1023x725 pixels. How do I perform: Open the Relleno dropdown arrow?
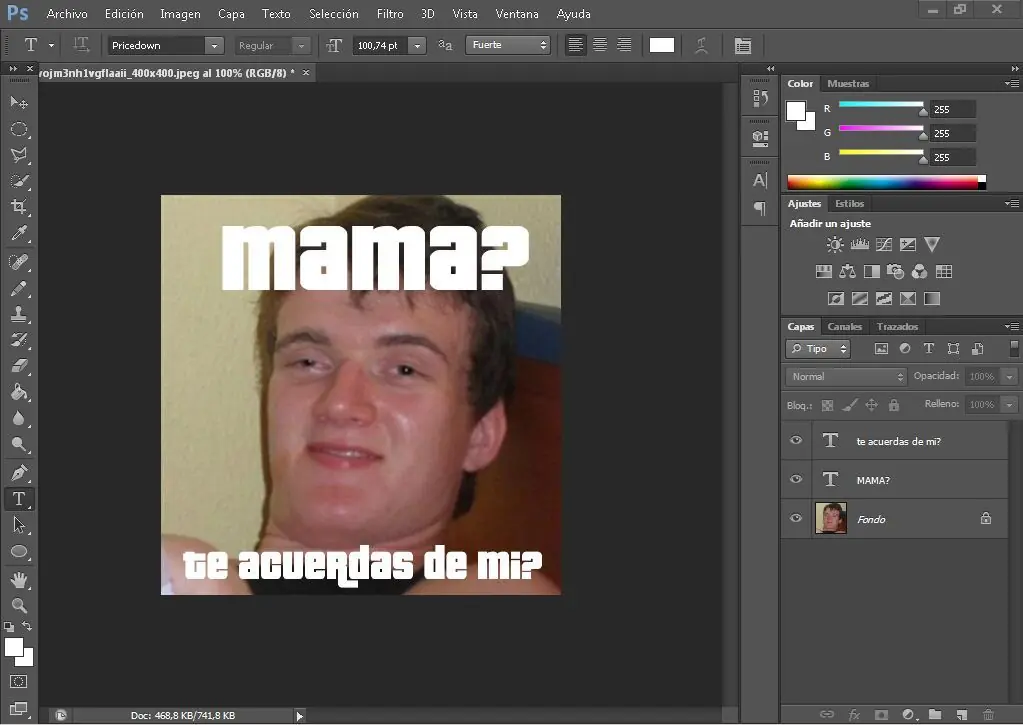[1010, 405]
